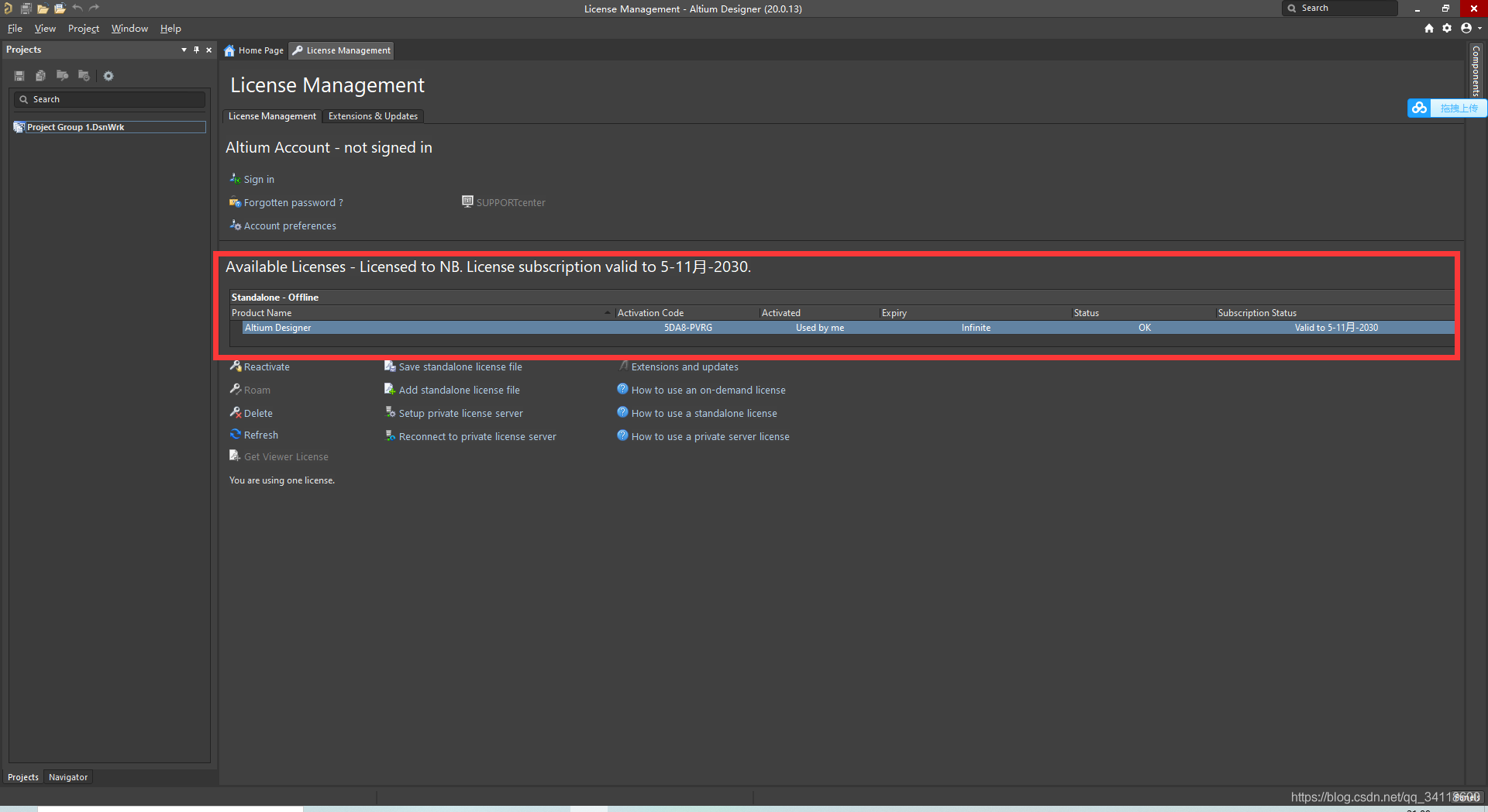Click Add standalone license file
Image resolution: width=1488 pixels, height=812 pixels.
pyautogui.click(x=460, y=391)
